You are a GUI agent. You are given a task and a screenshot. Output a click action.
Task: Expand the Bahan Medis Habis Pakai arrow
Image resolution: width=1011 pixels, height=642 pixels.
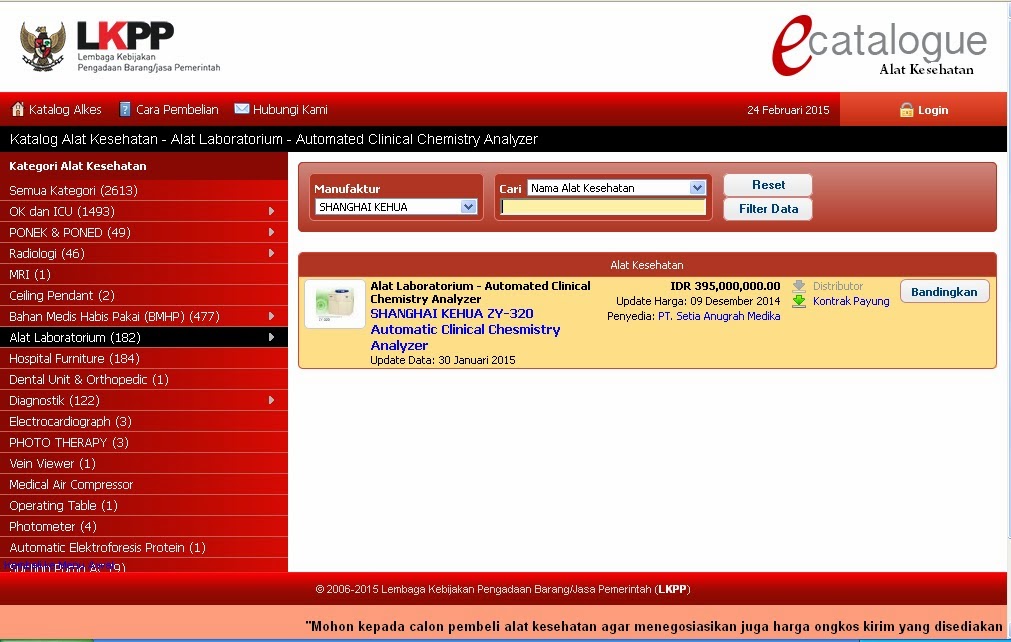pos(271,316)
